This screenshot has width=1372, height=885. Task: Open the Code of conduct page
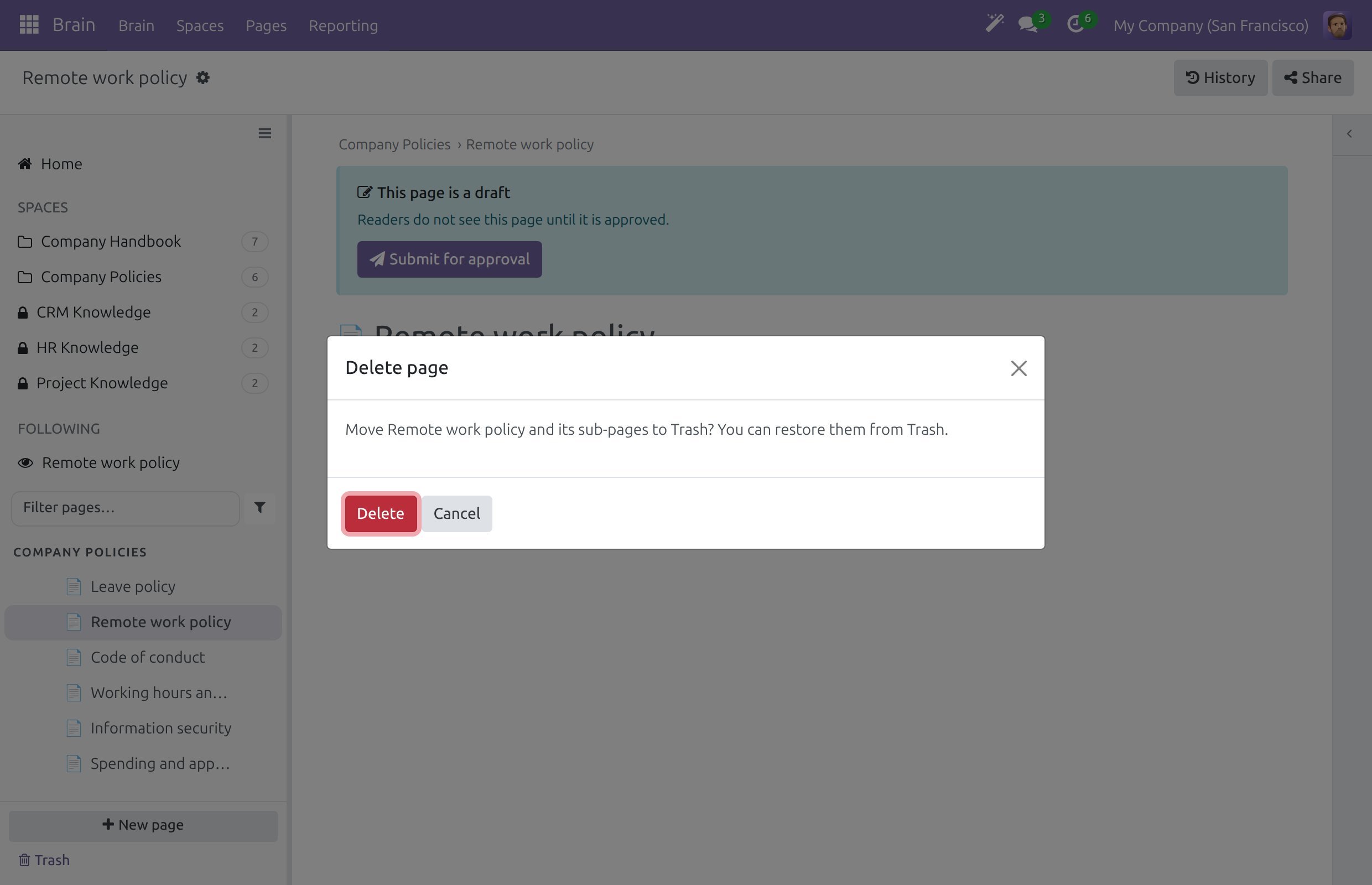coord(143,658)
